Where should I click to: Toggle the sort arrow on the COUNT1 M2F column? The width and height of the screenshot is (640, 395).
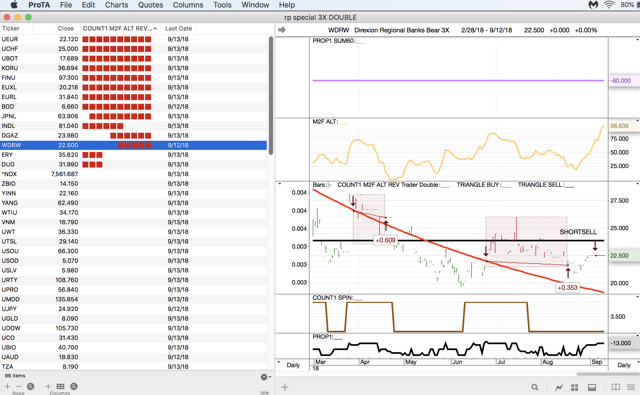point(156,29)
